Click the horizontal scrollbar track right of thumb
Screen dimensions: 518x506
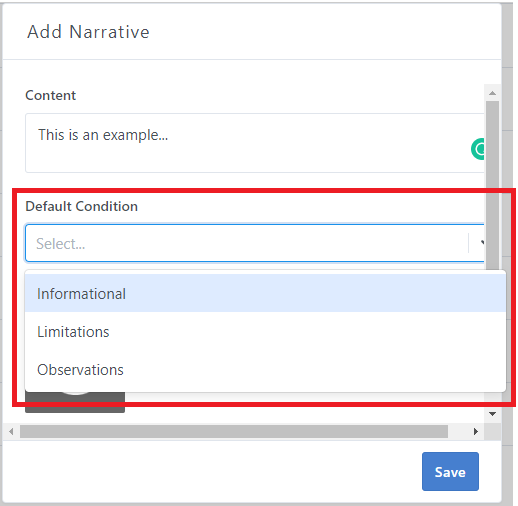pyautogui.click(x=458, y=432)
